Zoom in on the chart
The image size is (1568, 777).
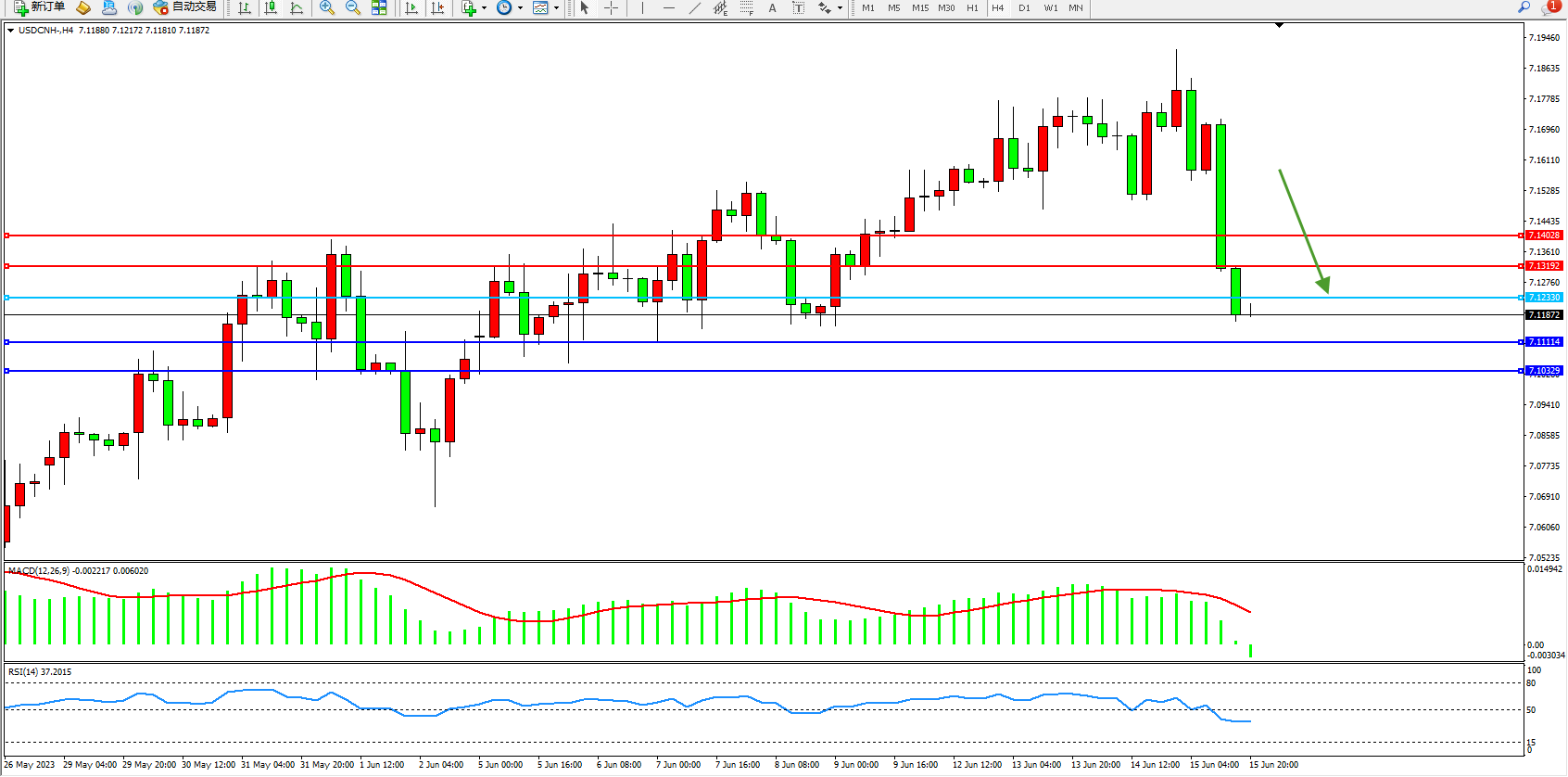click(x=327, y=7)
